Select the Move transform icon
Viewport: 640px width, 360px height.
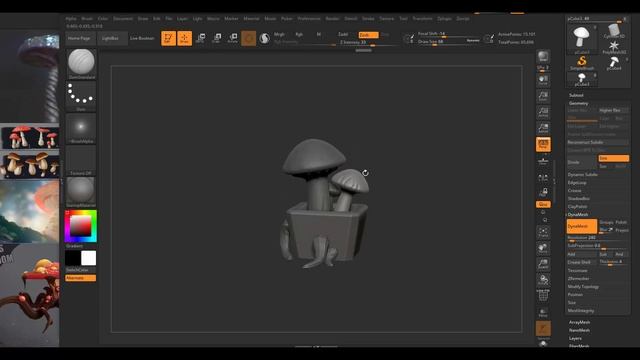(200, 38)
